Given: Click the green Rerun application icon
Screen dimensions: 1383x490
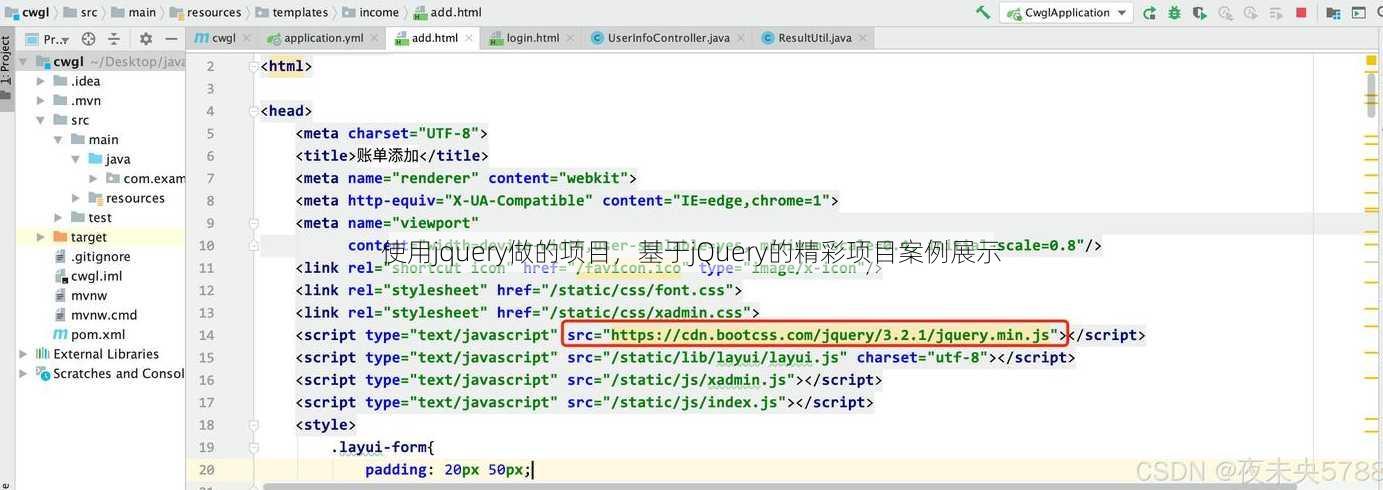Looking at the screenshot, I should click(x=1150, y=13).
